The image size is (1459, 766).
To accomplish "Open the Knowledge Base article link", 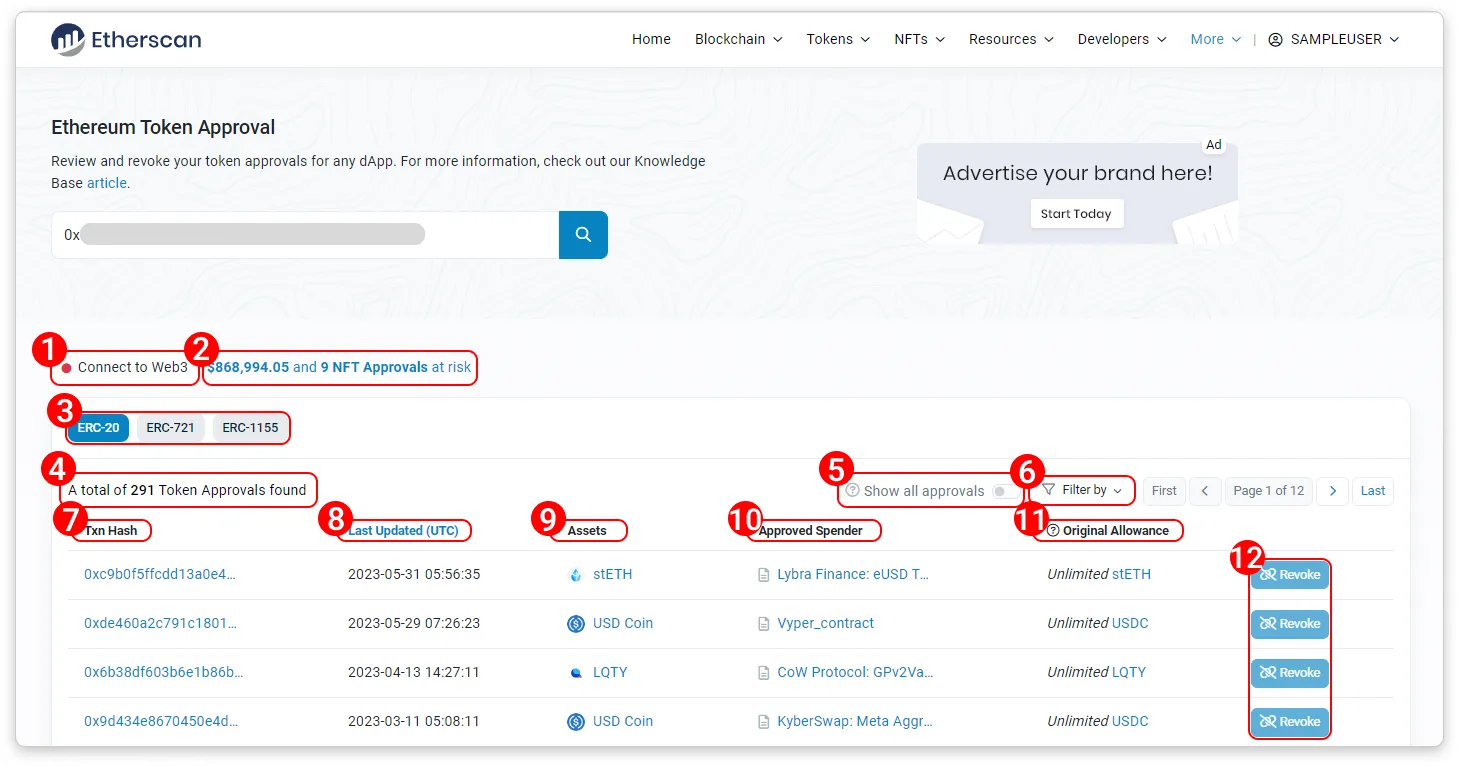I will tap(106, 183).
